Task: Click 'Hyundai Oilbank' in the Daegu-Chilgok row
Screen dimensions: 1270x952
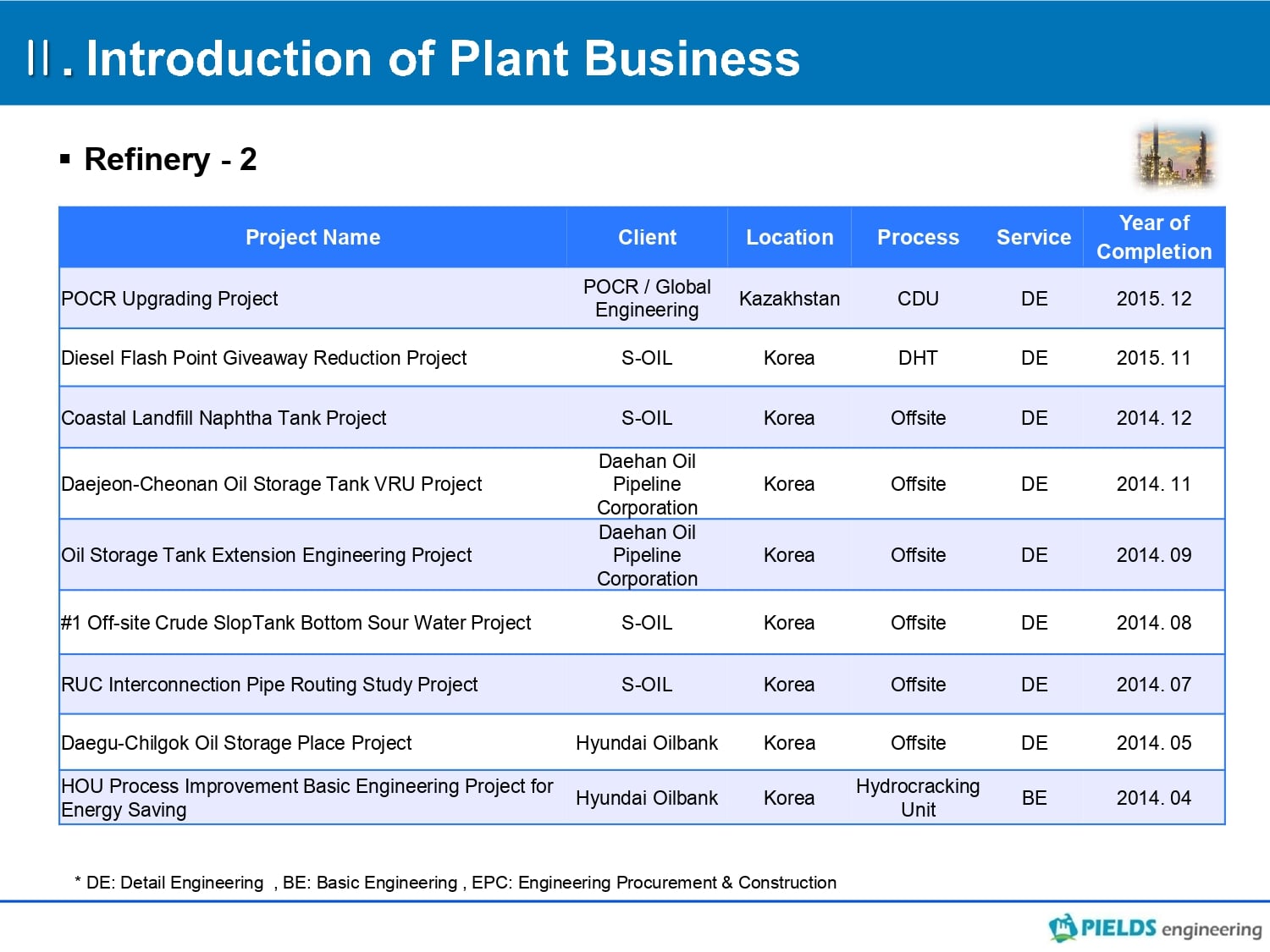Action: (647, 743)
